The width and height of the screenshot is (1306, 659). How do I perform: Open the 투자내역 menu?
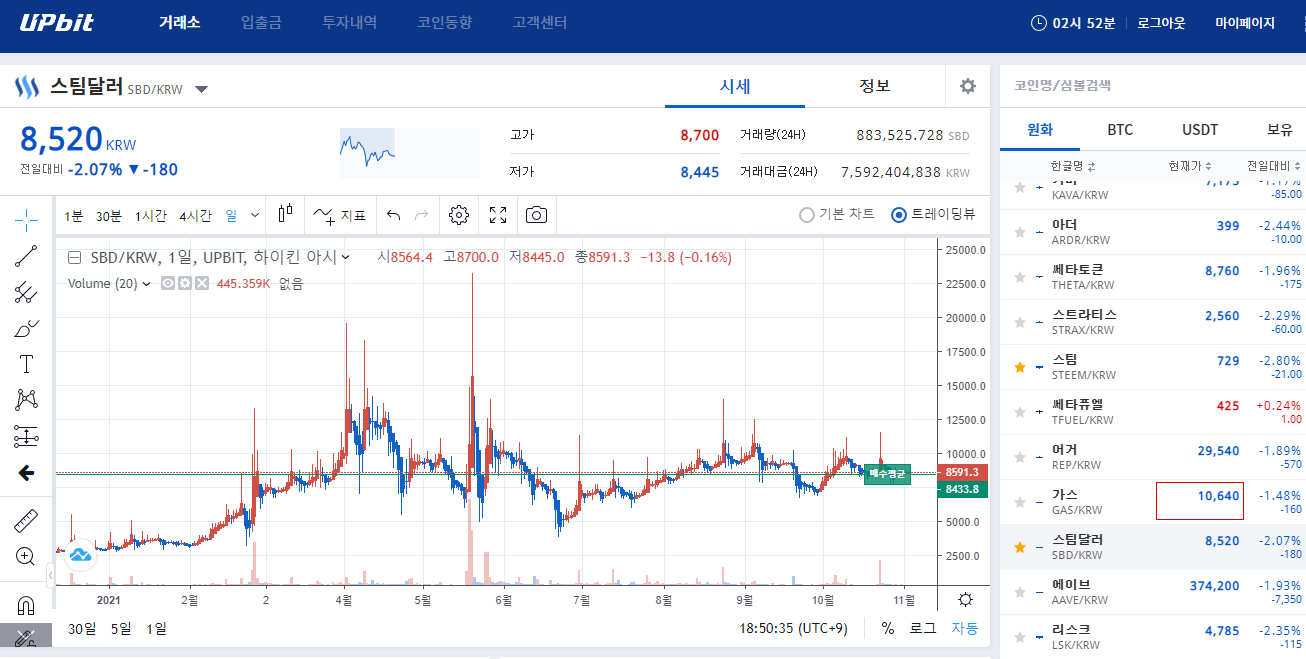350,22
